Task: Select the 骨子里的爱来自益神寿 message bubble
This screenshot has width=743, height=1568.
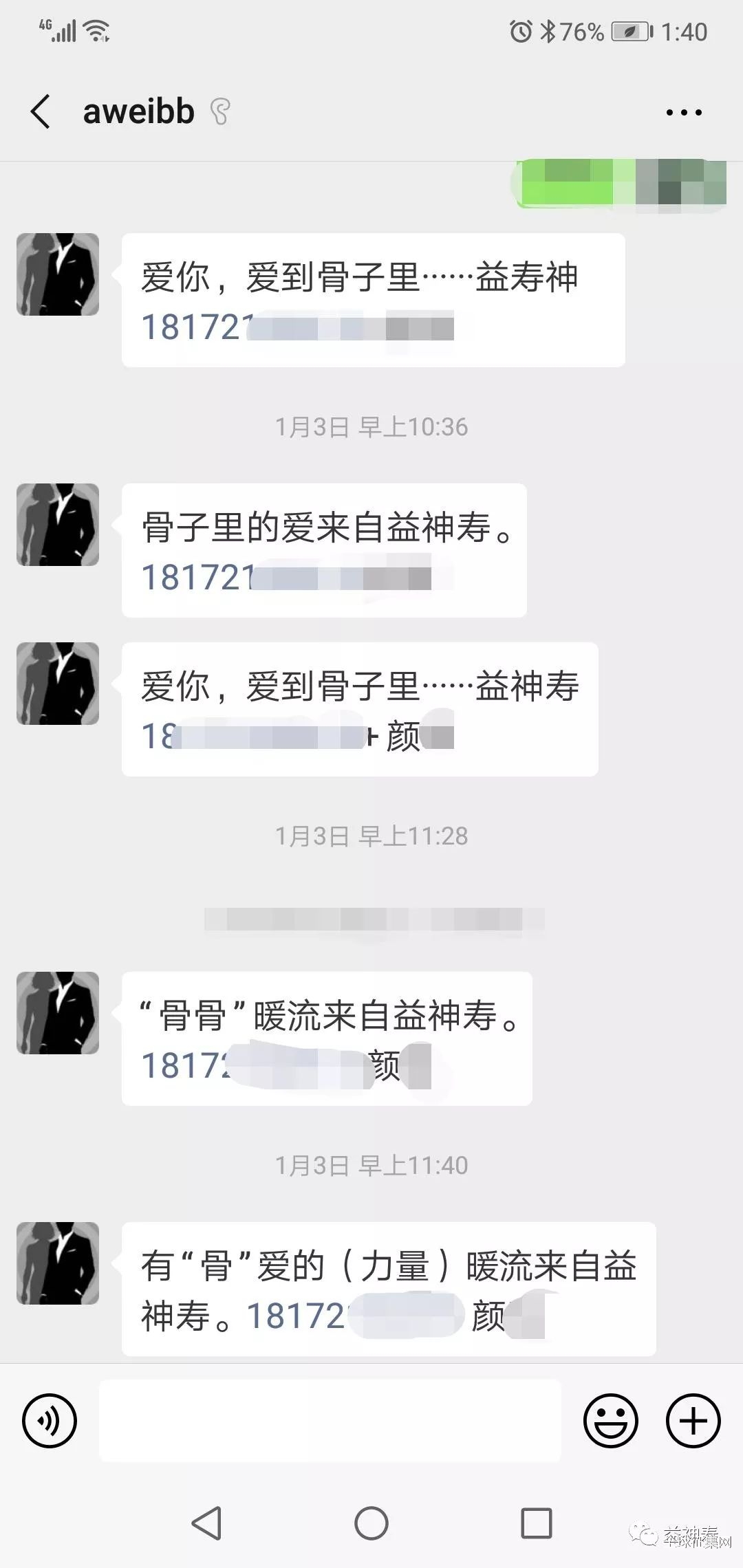Action: (x=324, y=550)
